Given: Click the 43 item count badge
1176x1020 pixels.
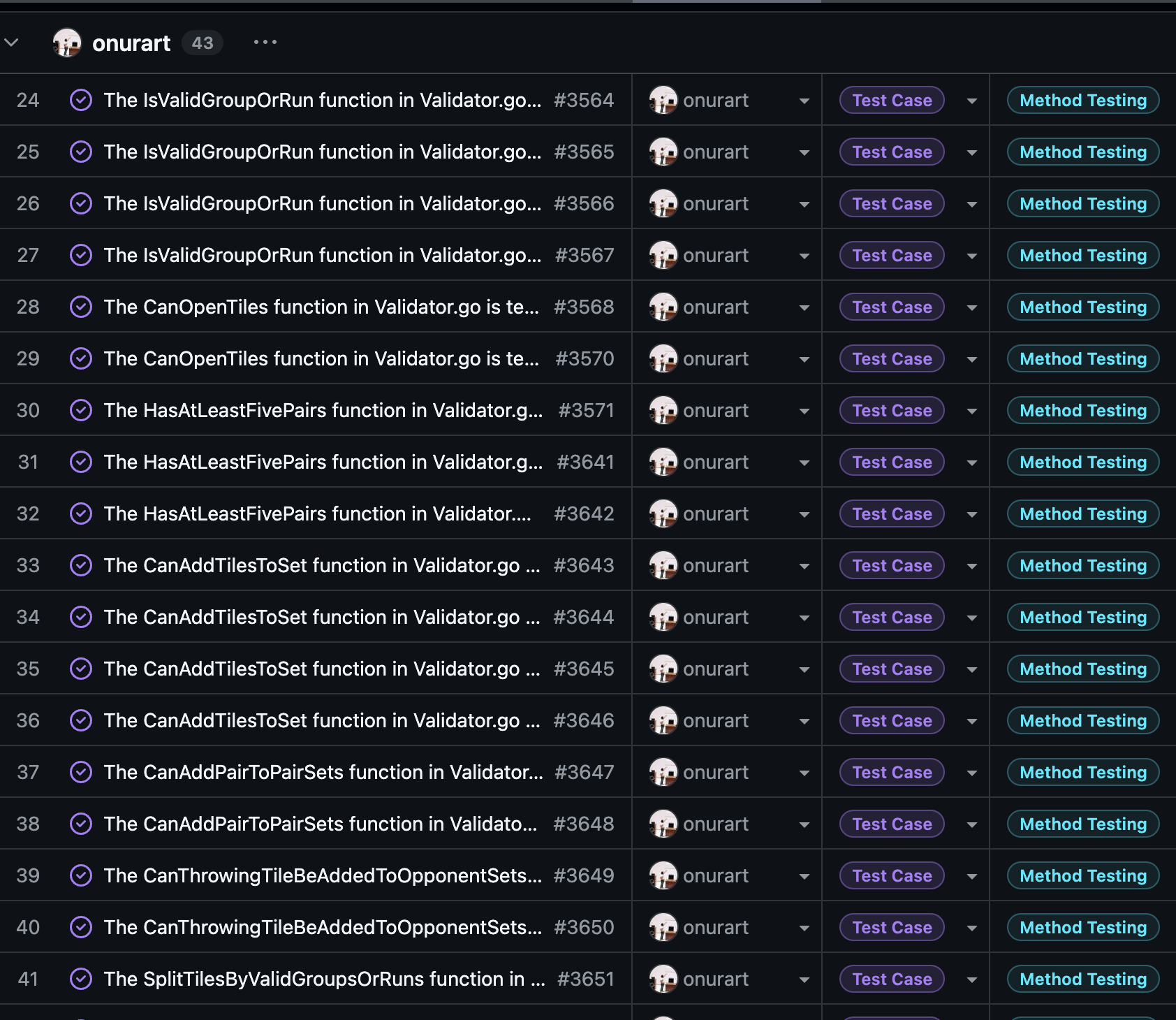Looking at the screenshot, I should (203, 43).
